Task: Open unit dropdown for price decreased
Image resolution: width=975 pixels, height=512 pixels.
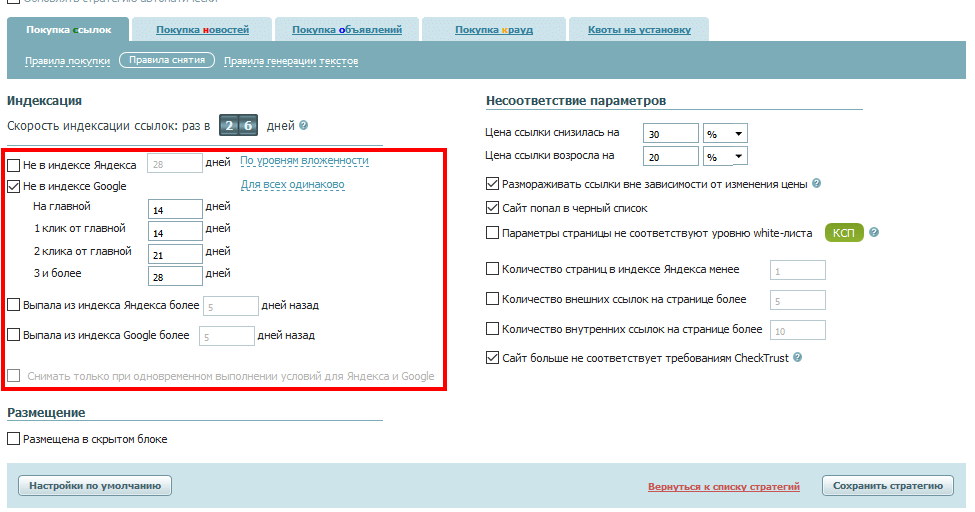Action: click(725, 133)
